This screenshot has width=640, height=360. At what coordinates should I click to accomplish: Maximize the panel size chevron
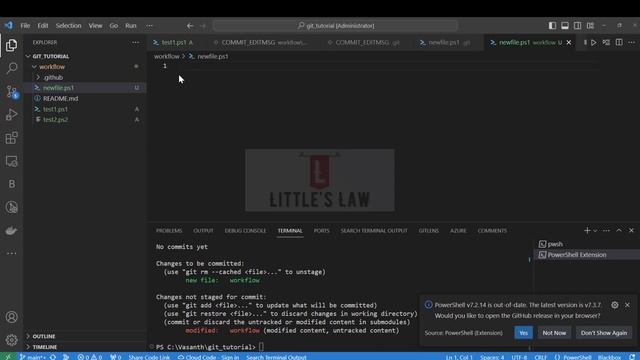619,231
